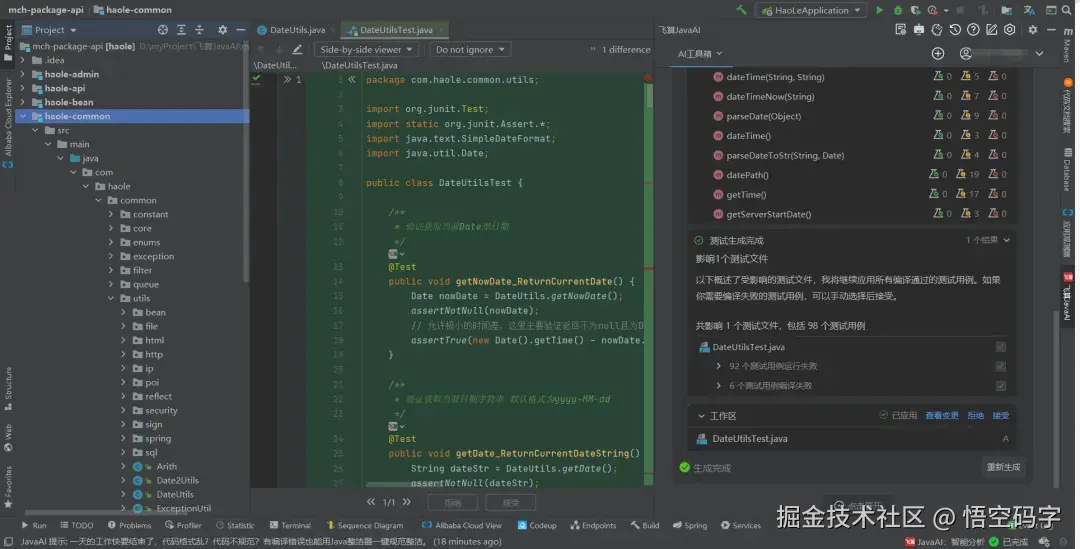
Task: Open Terminal tool window tab
Action: [x=290, y=526]
